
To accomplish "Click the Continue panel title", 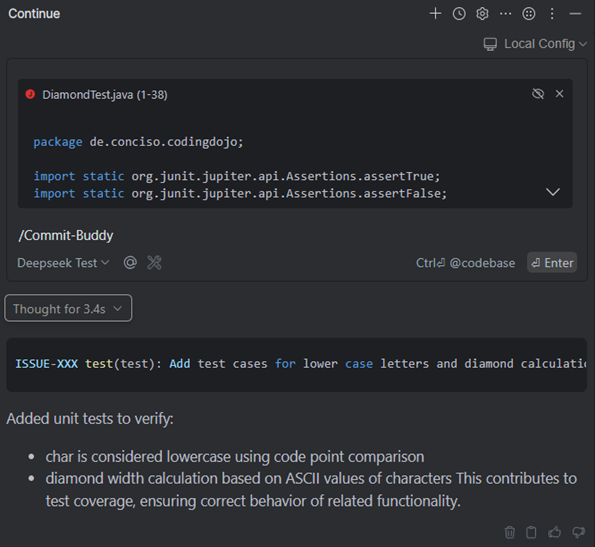I will (x=34, y=14).
